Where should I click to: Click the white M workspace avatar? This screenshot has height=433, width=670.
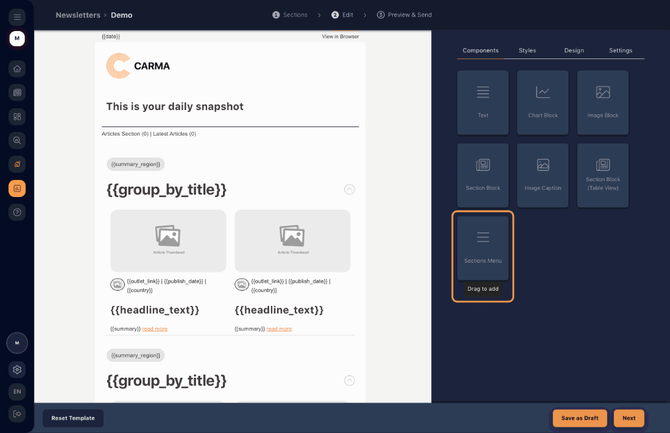(17, 38)
